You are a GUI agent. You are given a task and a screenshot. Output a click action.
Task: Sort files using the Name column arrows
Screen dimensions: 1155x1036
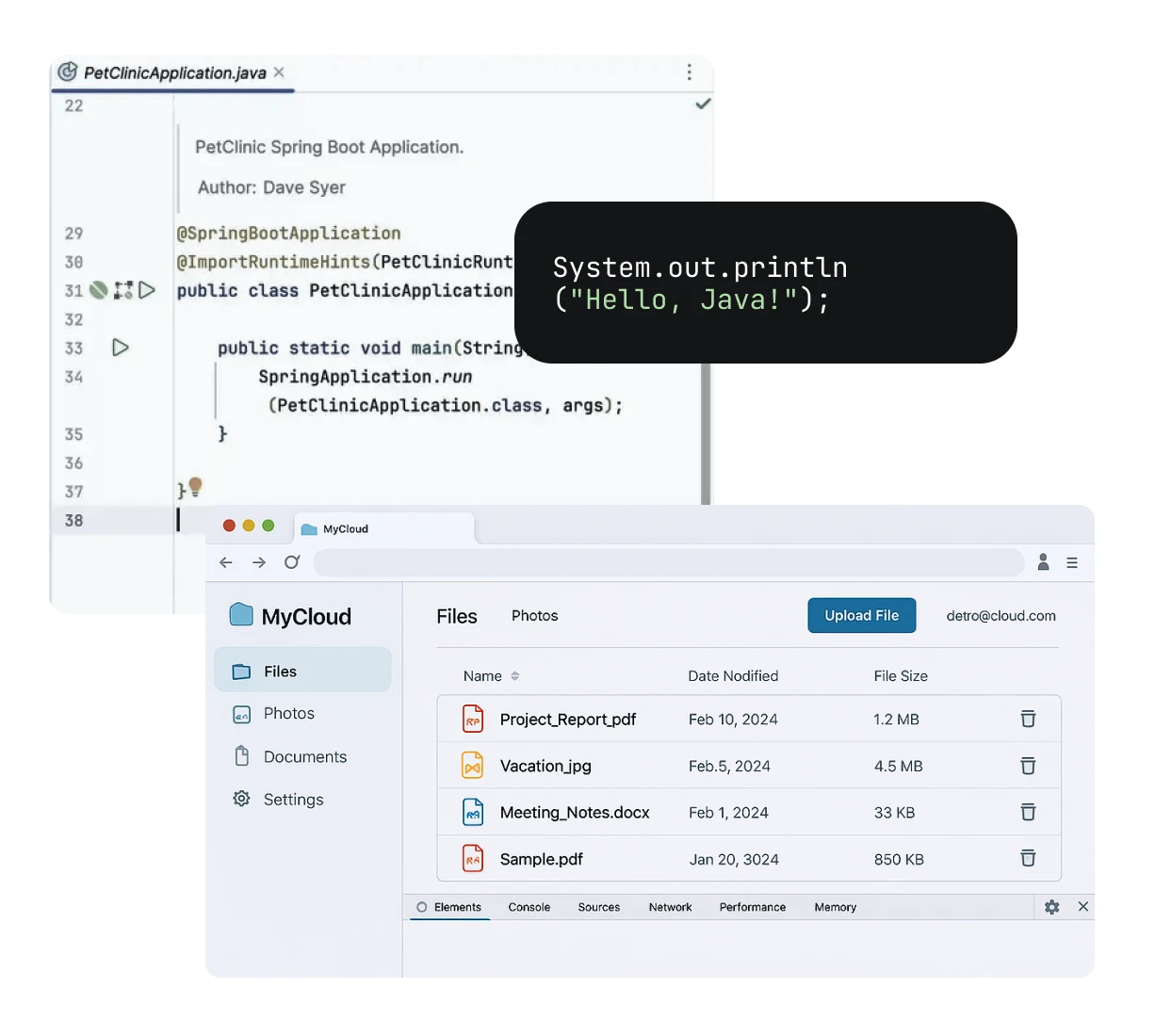515,676
